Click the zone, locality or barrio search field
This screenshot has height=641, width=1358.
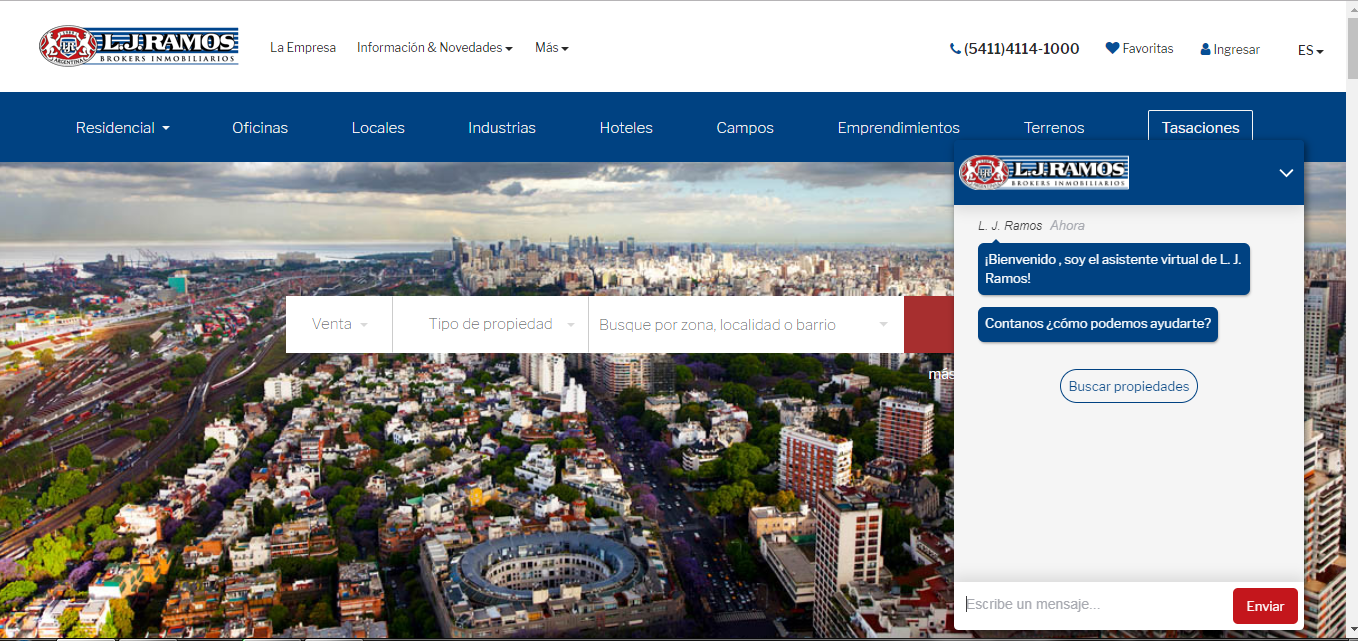pos(735,324)
